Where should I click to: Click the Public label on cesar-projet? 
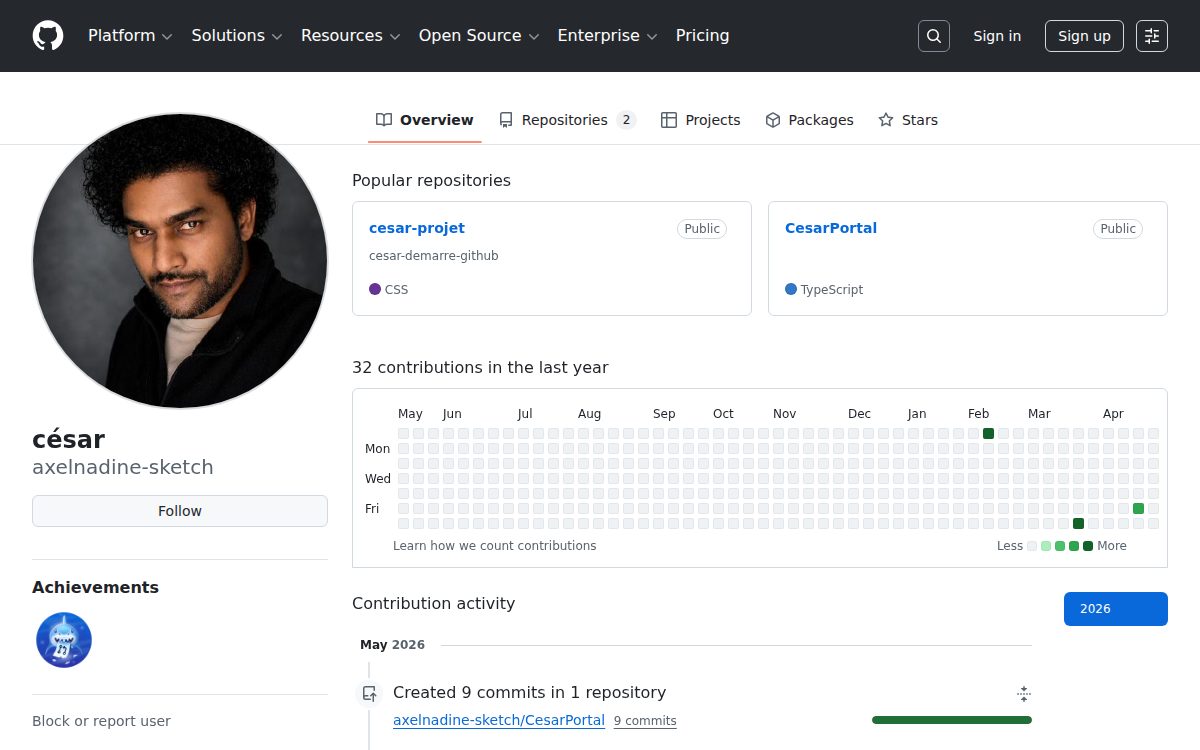(x=702, y=229)
